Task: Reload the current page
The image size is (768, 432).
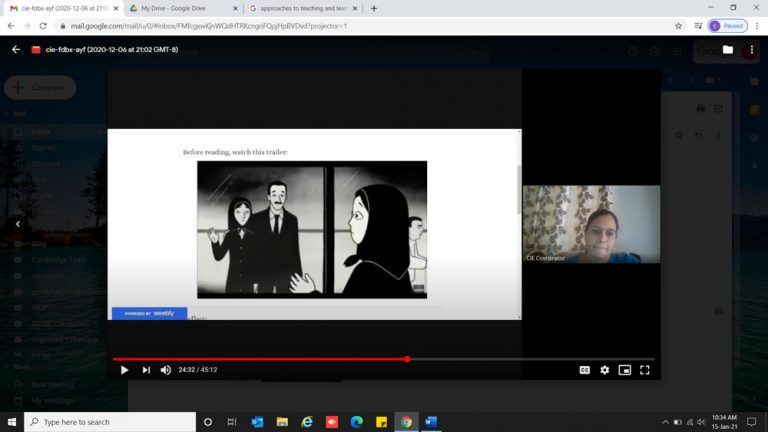Action: pyautogui.click(x=43, y=26)
